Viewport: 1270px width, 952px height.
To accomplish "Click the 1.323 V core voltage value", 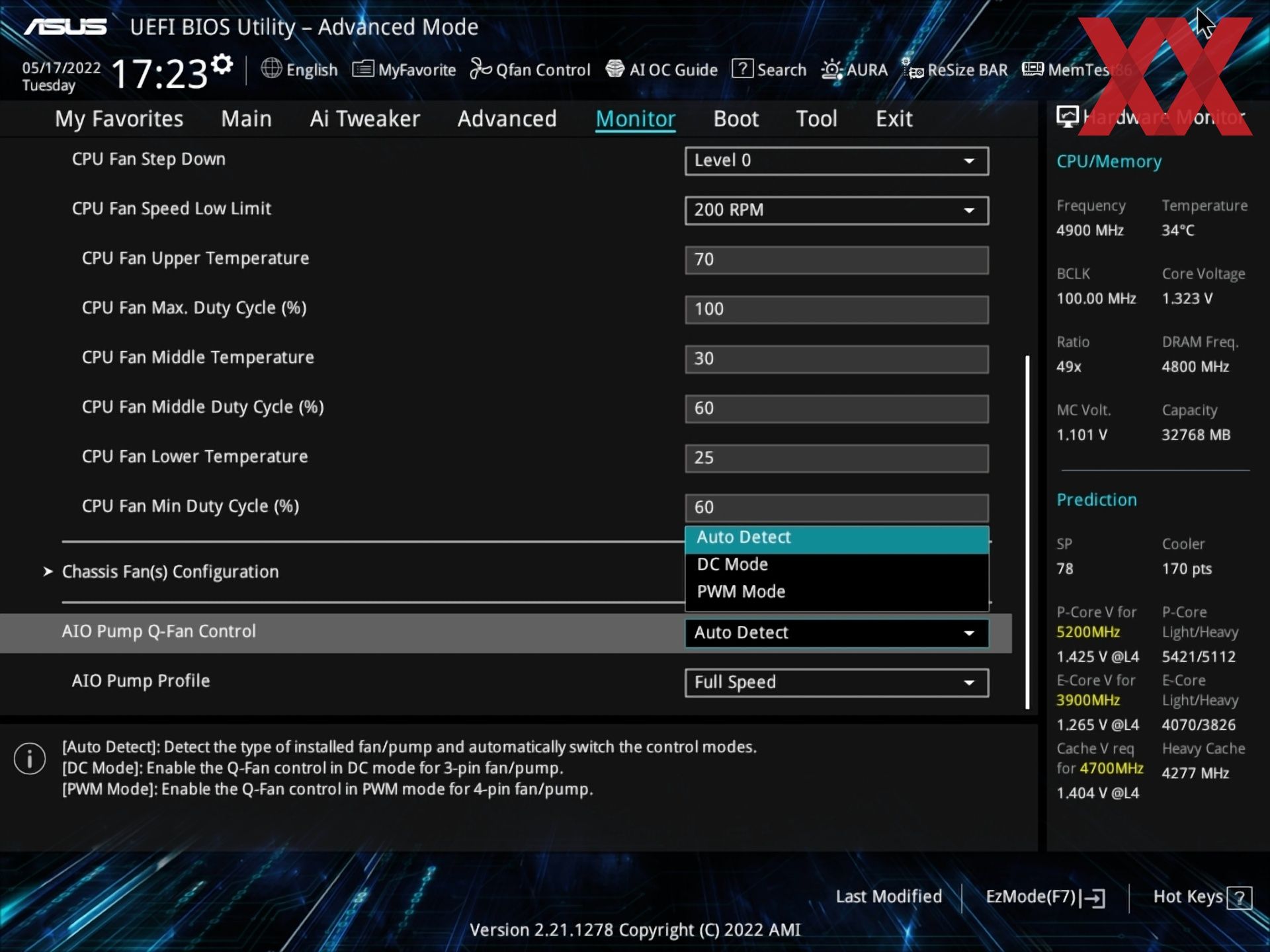I will click(1187, 298).
